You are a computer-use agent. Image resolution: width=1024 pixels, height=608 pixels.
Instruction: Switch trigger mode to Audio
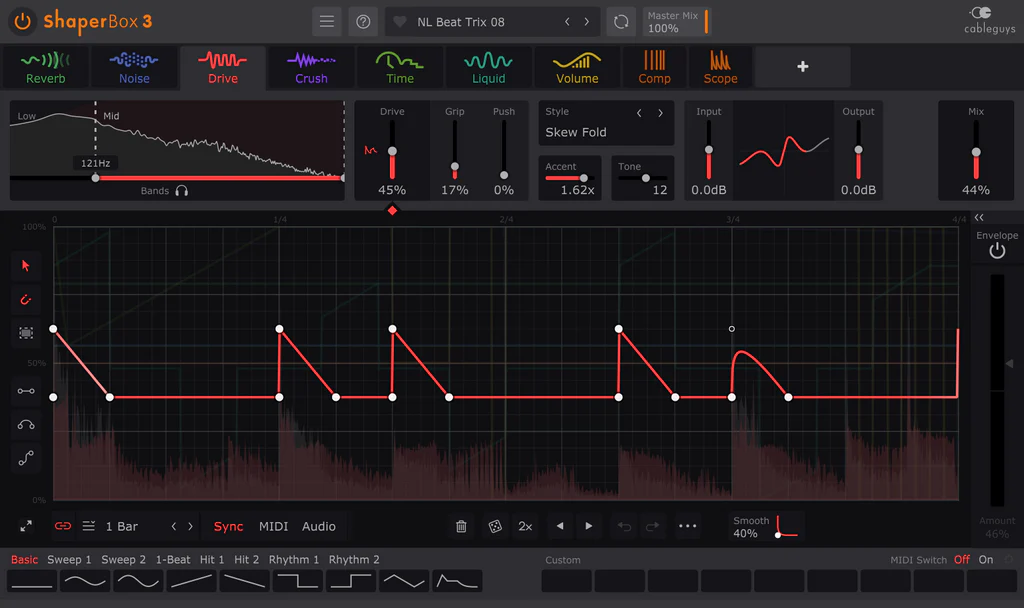point(319,526)
